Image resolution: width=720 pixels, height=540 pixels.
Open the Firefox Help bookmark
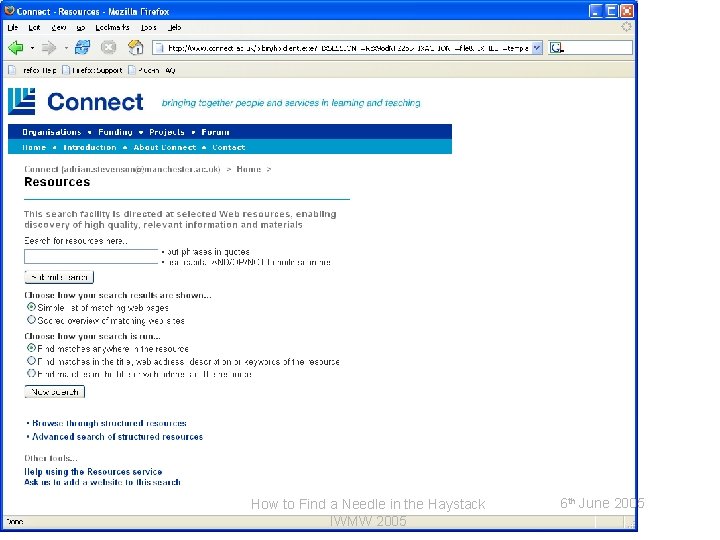pos(33,70)
